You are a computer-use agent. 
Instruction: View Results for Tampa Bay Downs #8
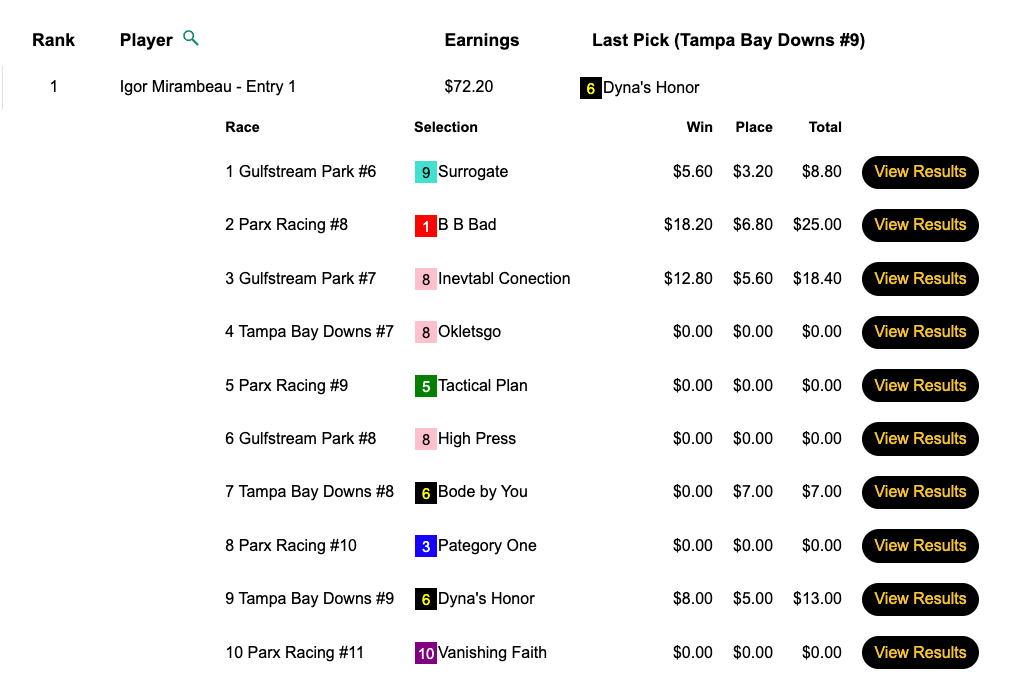920,492
